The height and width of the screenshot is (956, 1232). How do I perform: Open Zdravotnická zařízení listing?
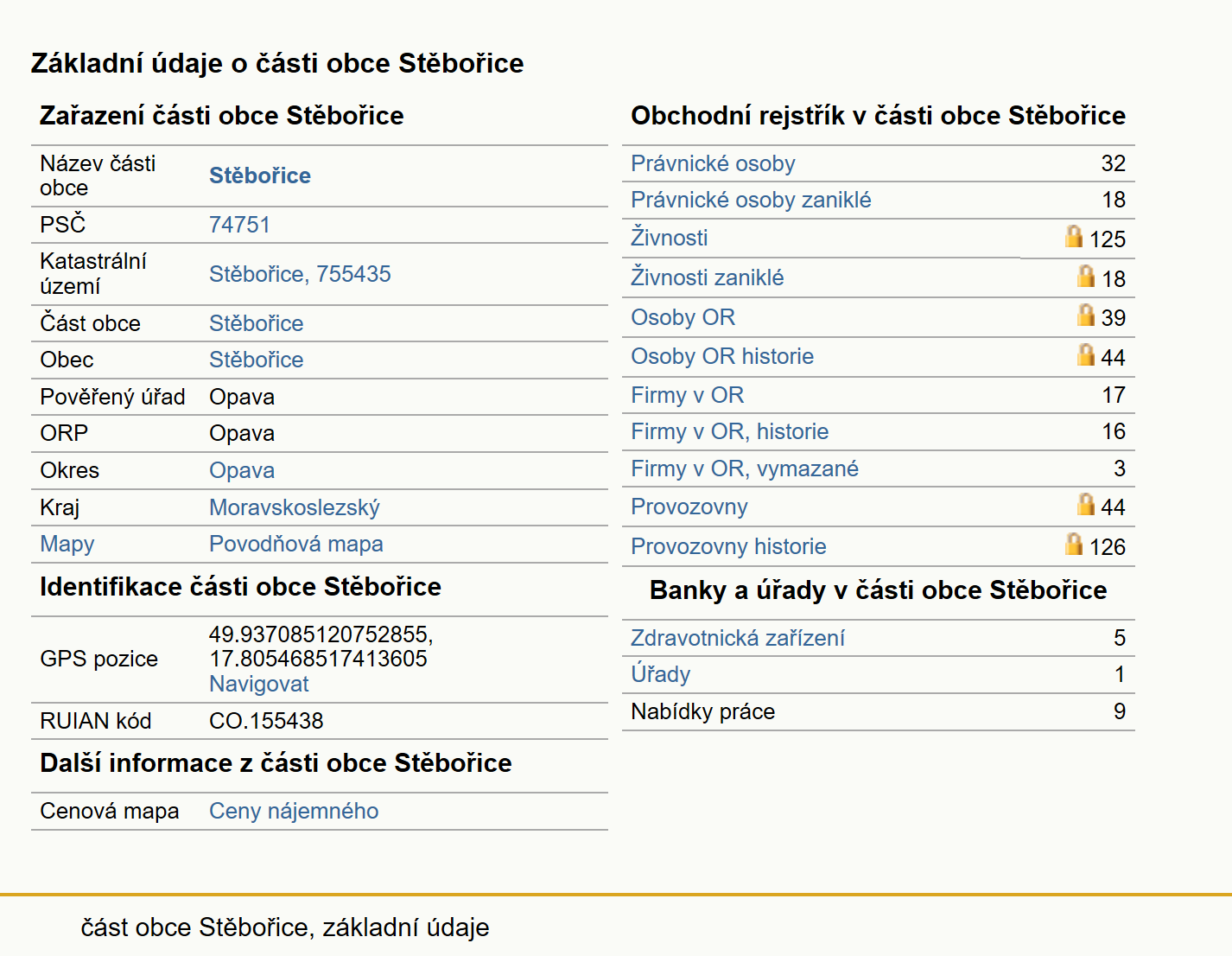(x=738, y=638)
